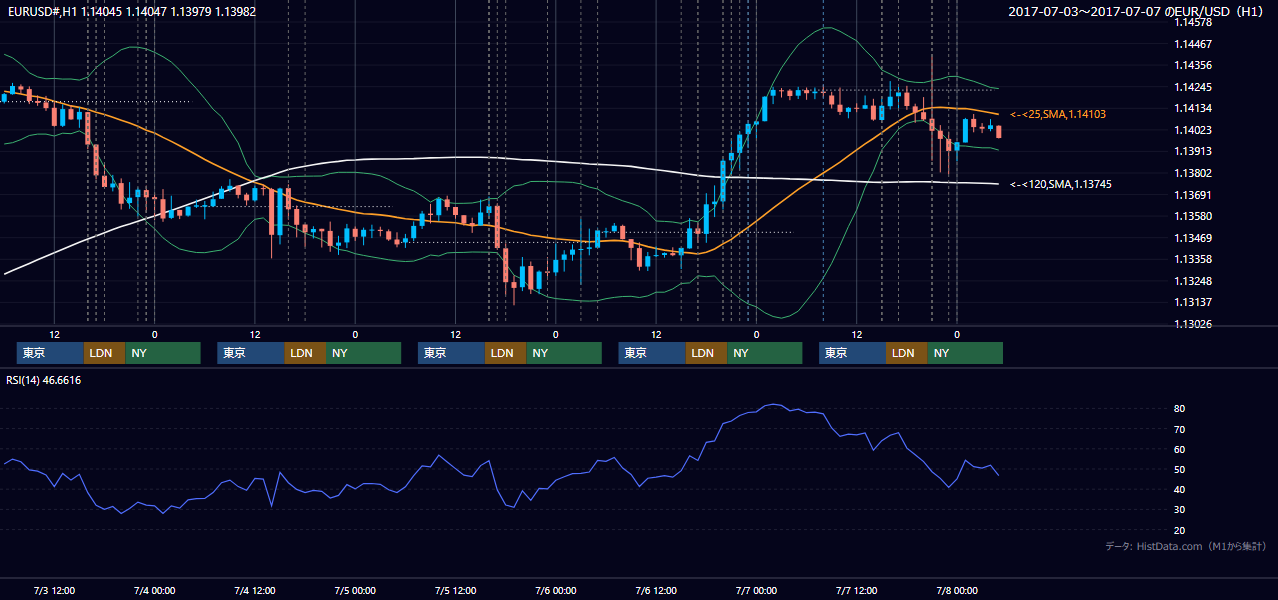Viewport: 1278px width, 600px height.
Task: Click the <-<25,SMA,1.14103 label
Action: click(x=1058, y=115)
